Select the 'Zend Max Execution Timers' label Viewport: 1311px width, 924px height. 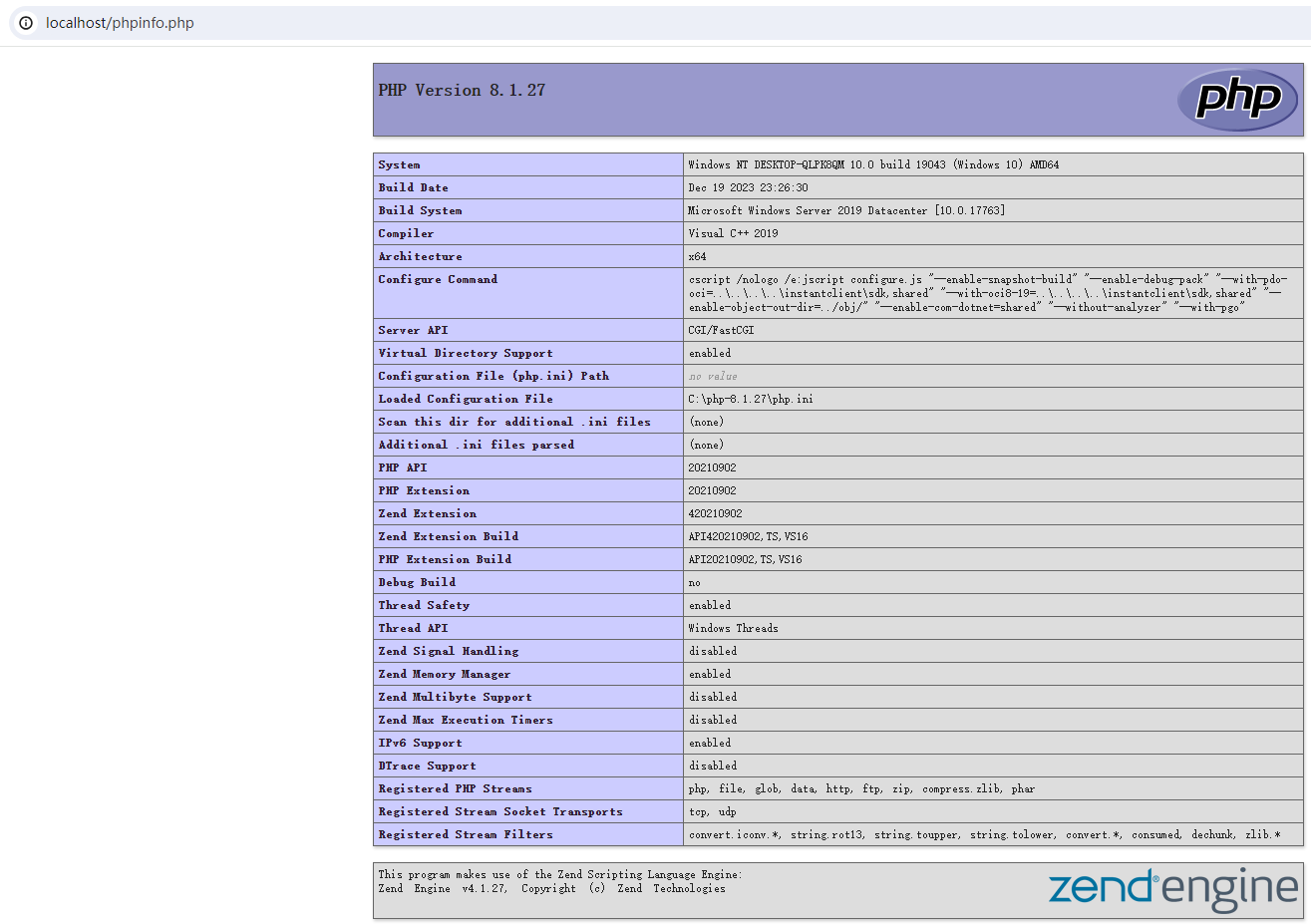coord(466,721)
